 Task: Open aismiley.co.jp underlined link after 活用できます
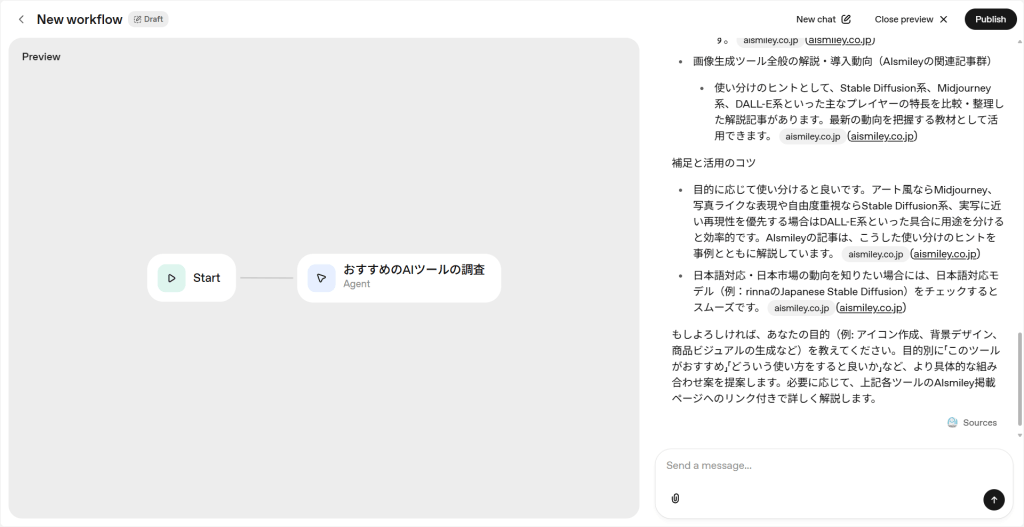(881, 136)
